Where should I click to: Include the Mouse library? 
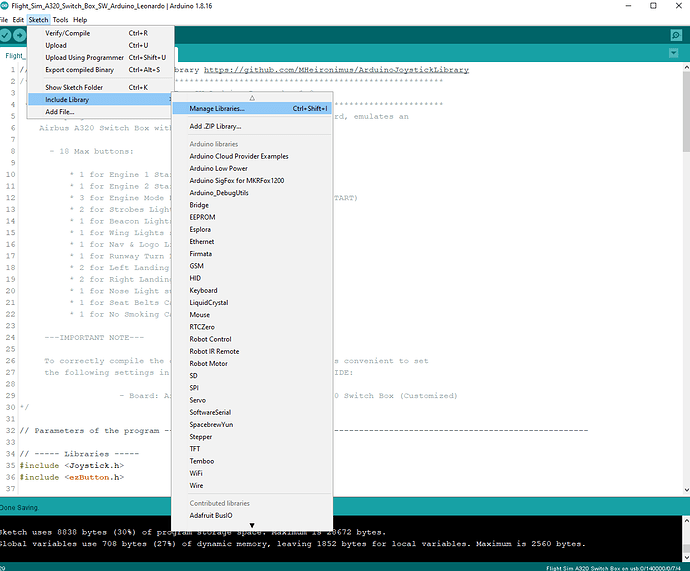[252, 315]
